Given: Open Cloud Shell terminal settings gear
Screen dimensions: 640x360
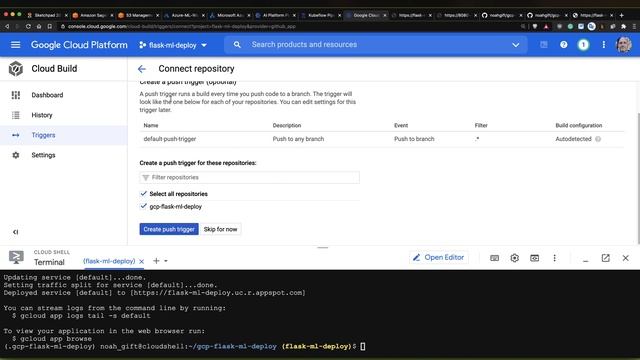Looking at the screenshot, I should pos(515,258).
